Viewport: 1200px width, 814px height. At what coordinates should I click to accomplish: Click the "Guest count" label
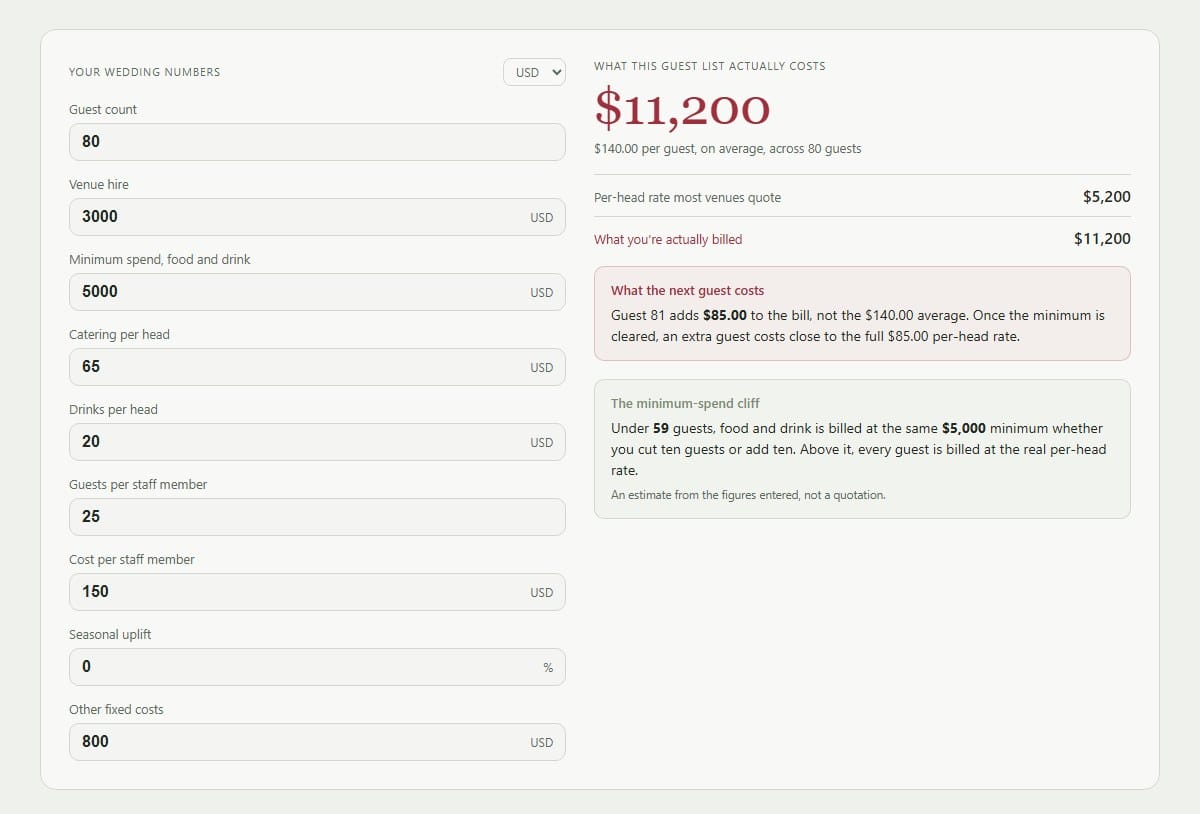[x=103, y=110]
